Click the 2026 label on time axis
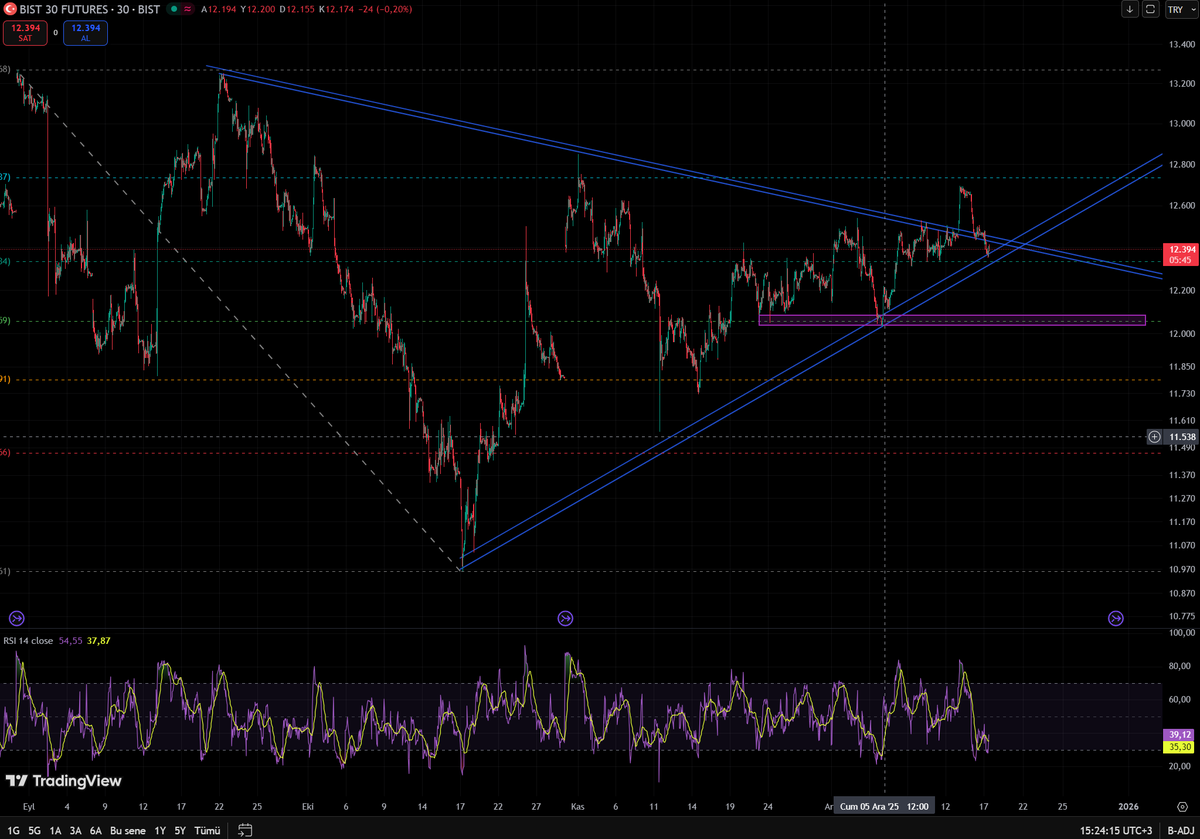This screenshot has height=839, width=1200. 1128,806
